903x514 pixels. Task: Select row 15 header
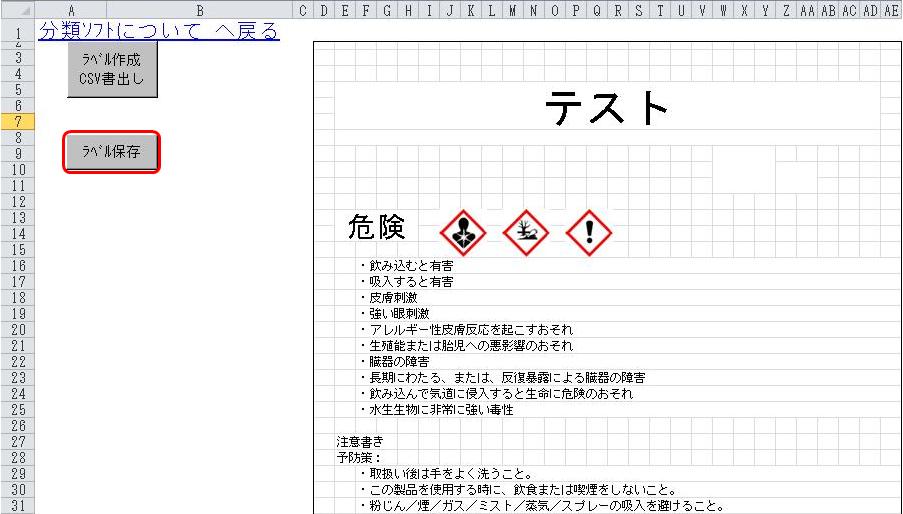18,250
